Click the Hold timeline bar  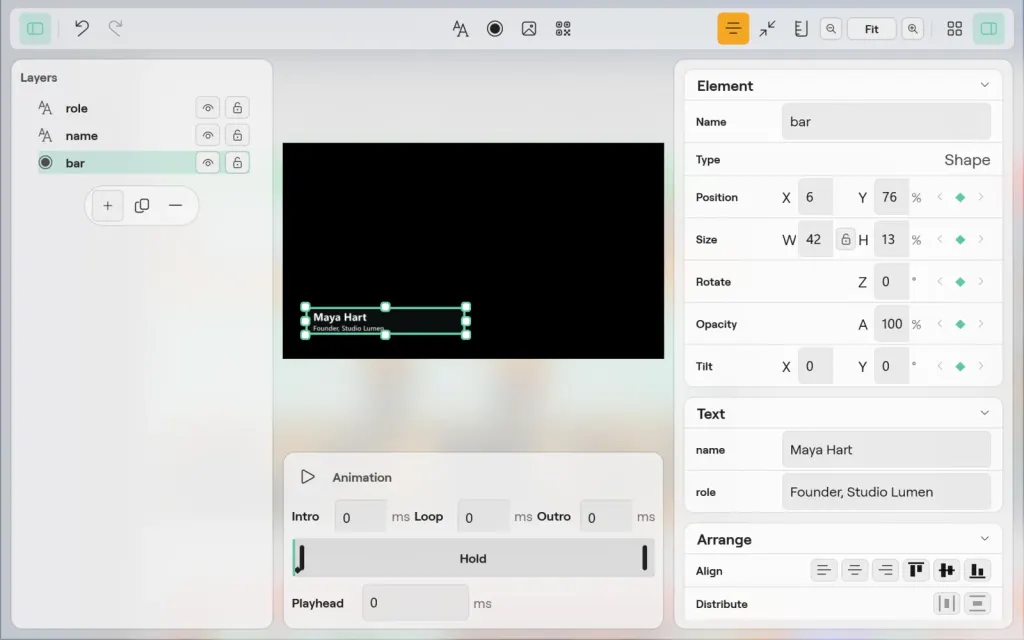point(473,558)
